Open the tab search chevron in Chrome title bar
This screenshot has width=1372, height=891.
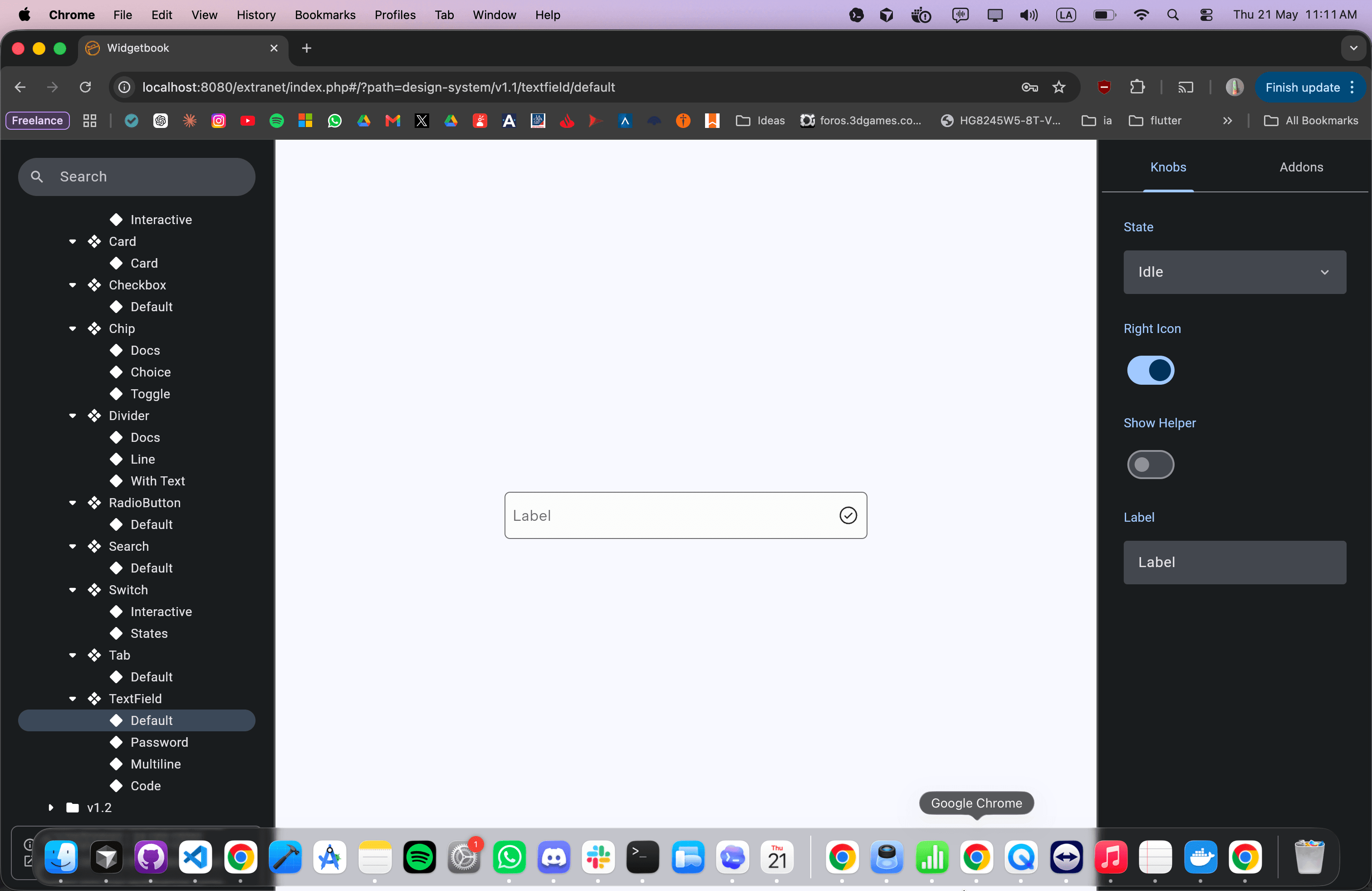[1353, 48]
